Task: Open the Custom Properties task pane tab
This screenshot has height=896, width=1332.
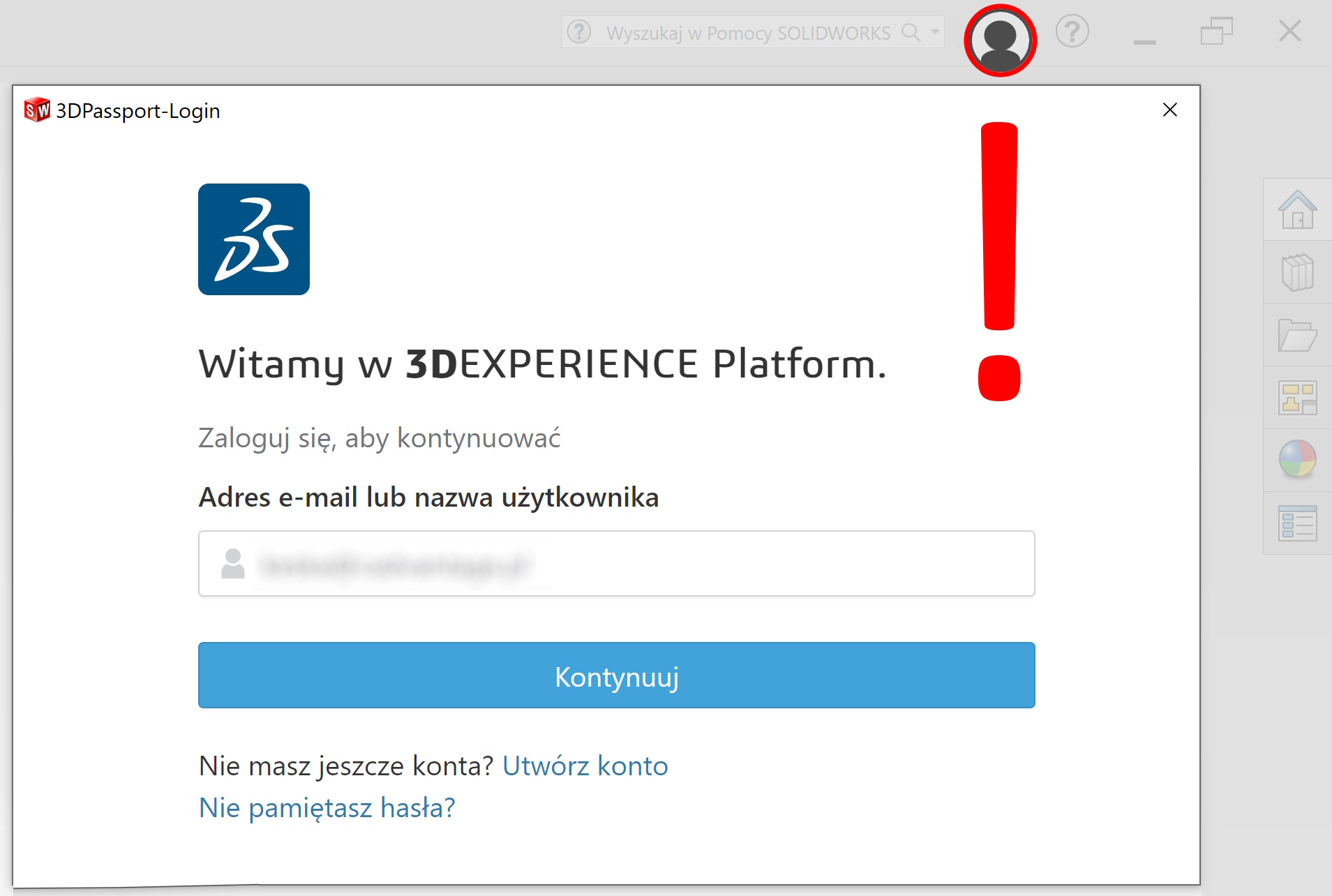Action: 1297,523
